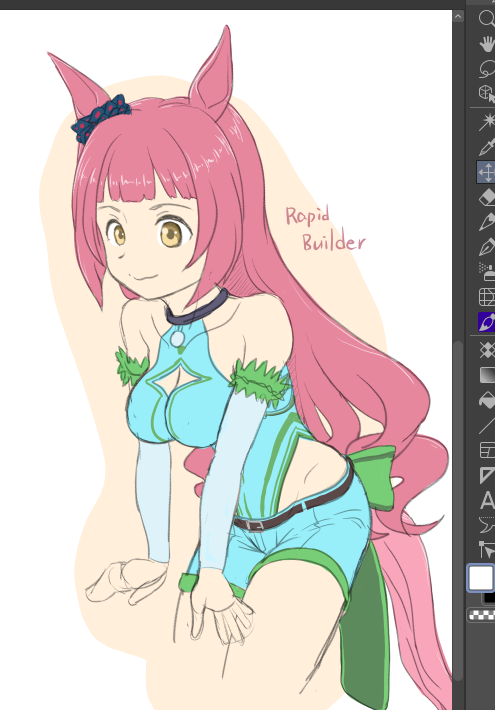495x710 pixels.
Task: Select the Gradient tool
Action: coord(487,375)
